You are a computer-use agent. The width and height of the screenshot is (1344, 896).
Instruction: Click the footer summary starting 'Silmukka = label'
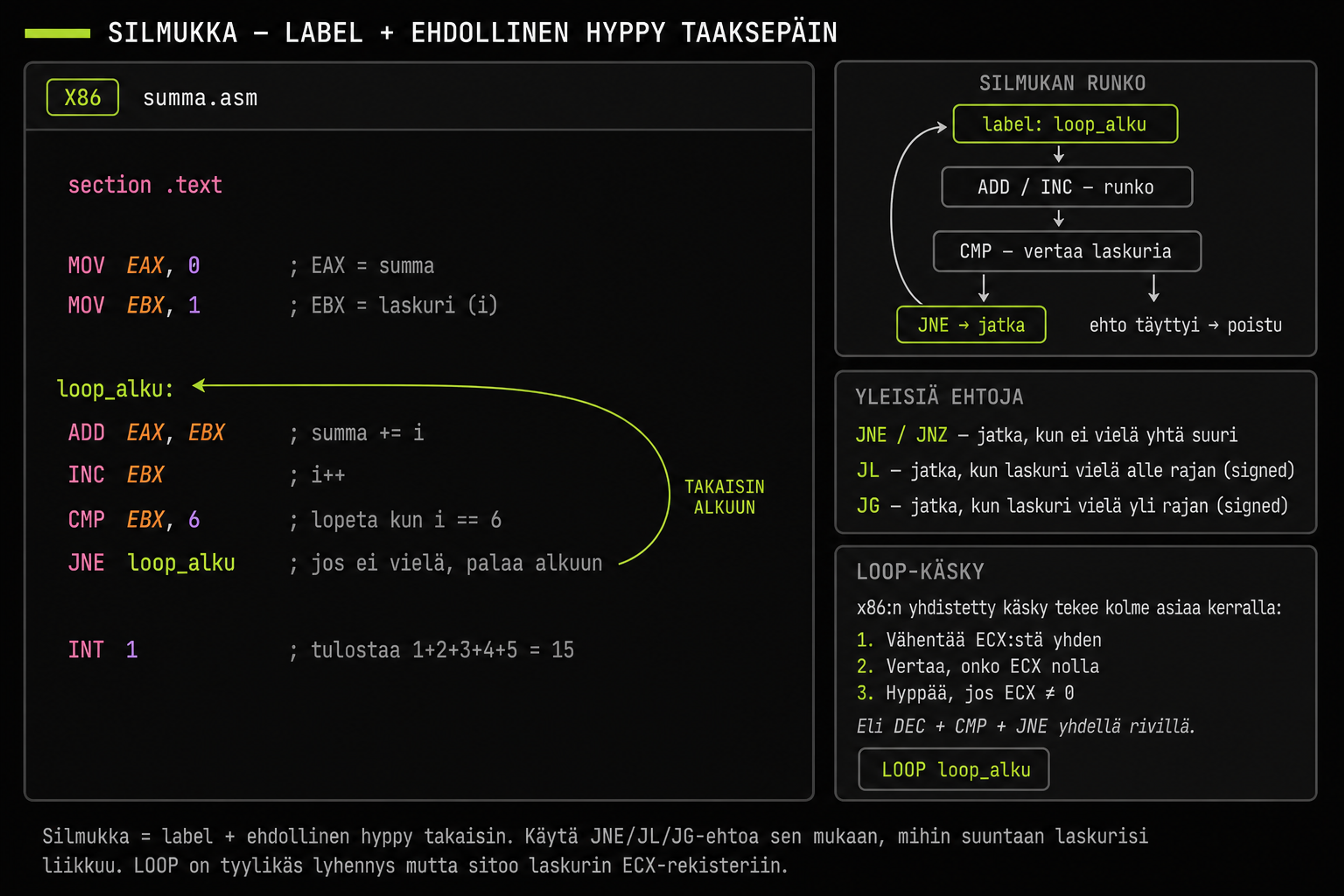pos(595,851)
